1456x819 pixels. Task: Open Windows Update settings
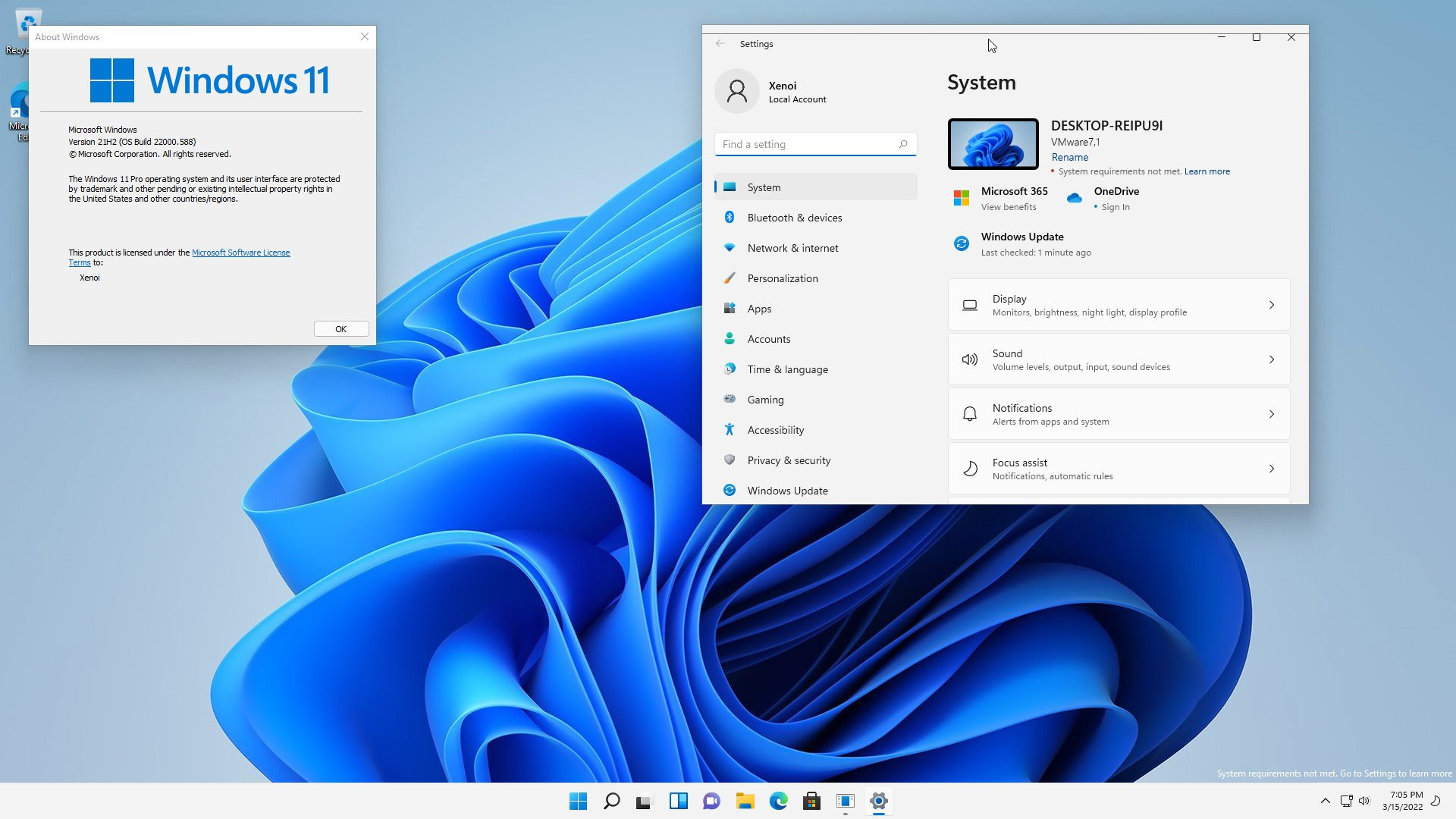787,490
